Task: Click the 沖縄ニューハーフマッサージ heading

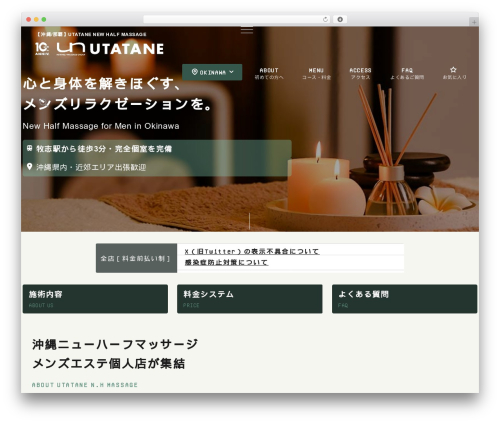Action: (115, 344)
